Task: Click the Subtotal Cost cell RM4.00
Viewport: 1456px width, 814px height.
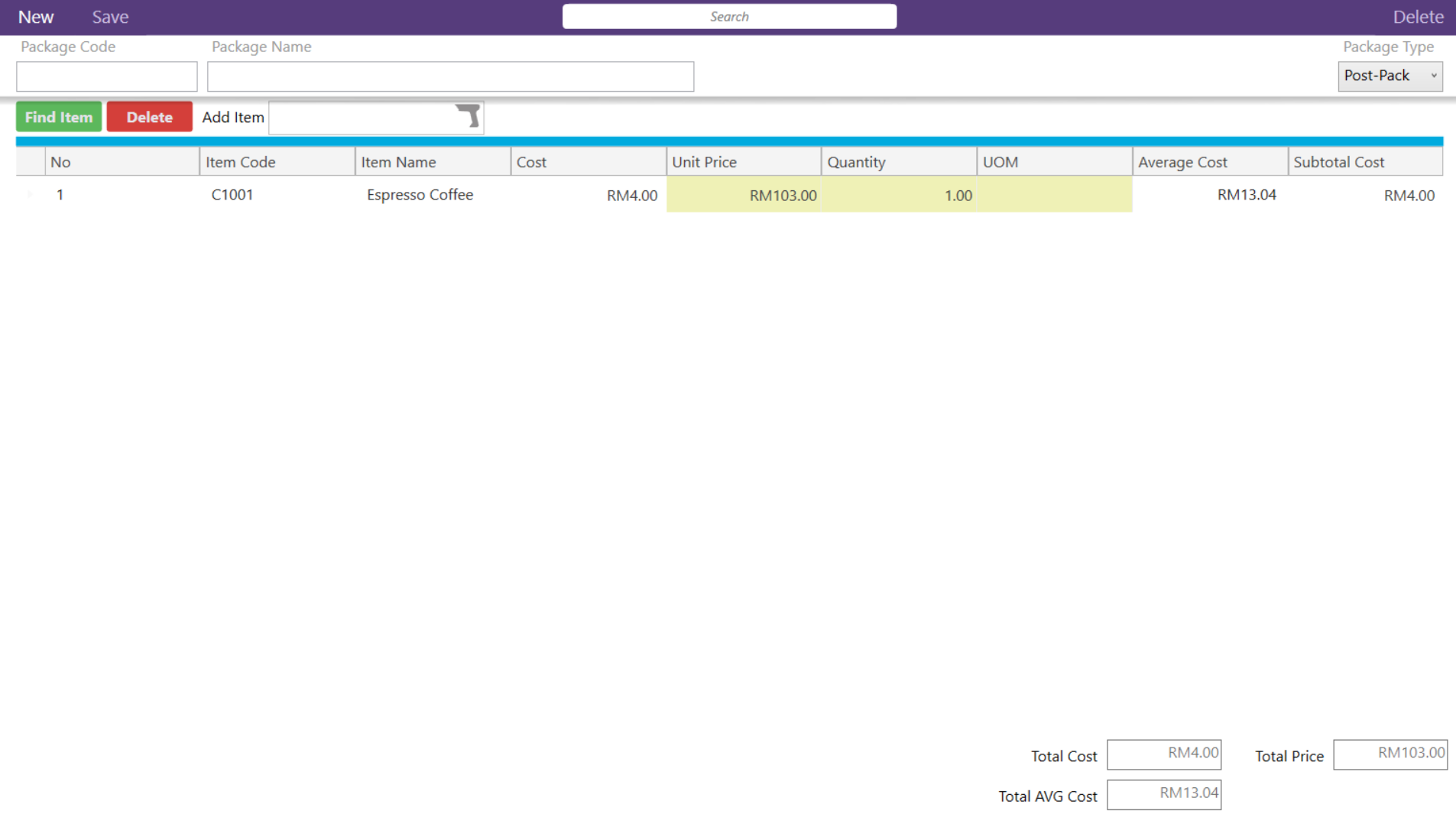Action: pyautogui.click(x=1365, y=195)
